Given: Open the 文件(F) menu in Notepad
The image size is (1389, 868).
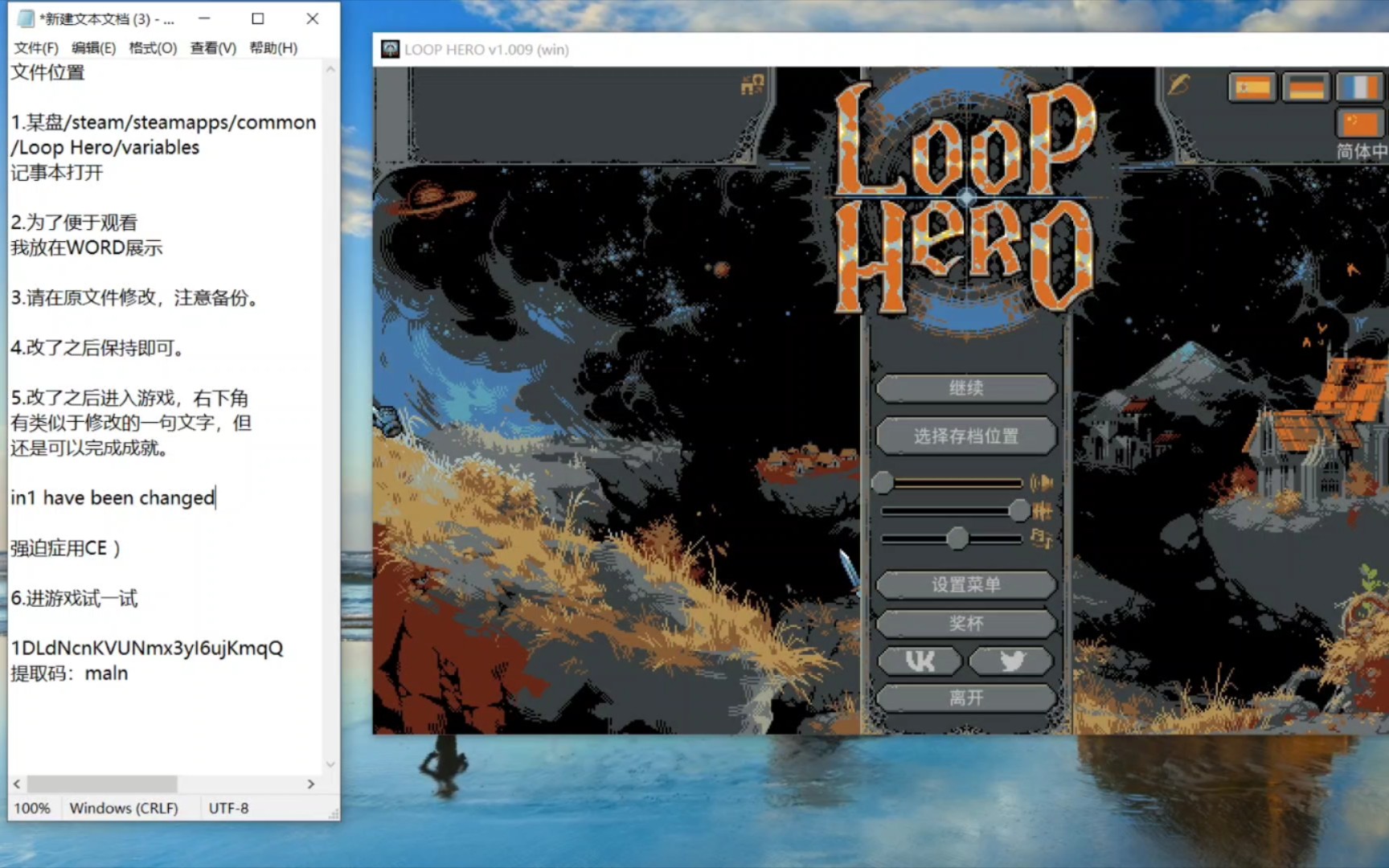Looking at the screenshot, I should 36,48.
